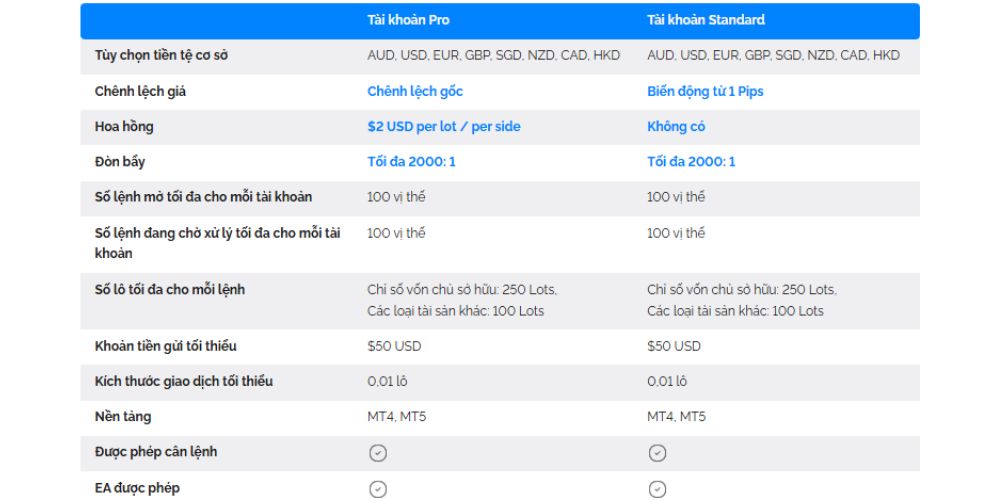
Task: Select the Tài khoản Standard column header
Action: coord(705,20)
